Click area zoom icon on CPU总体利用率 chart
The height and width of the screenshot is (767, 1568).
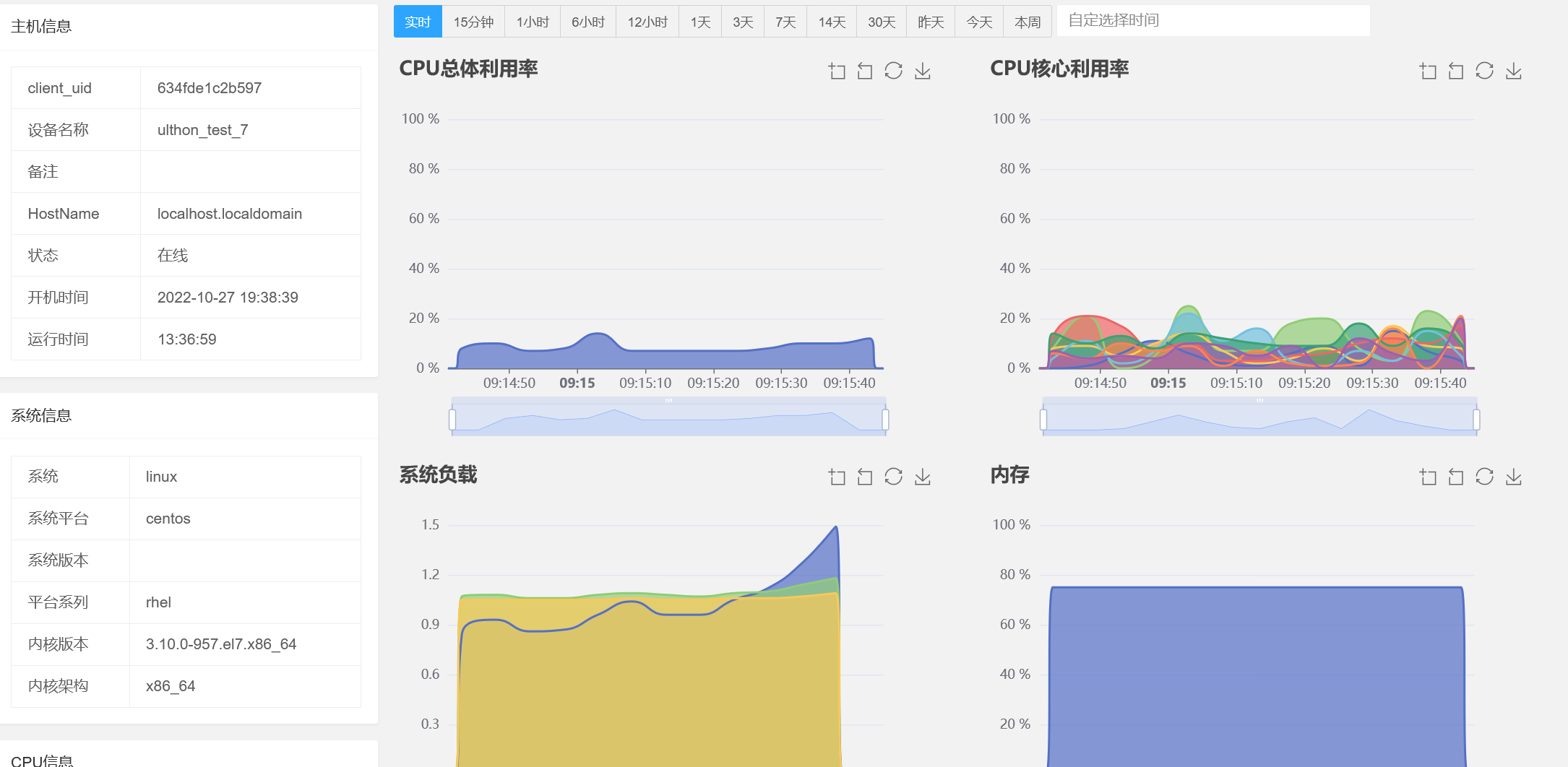click(x=837, y=71)
